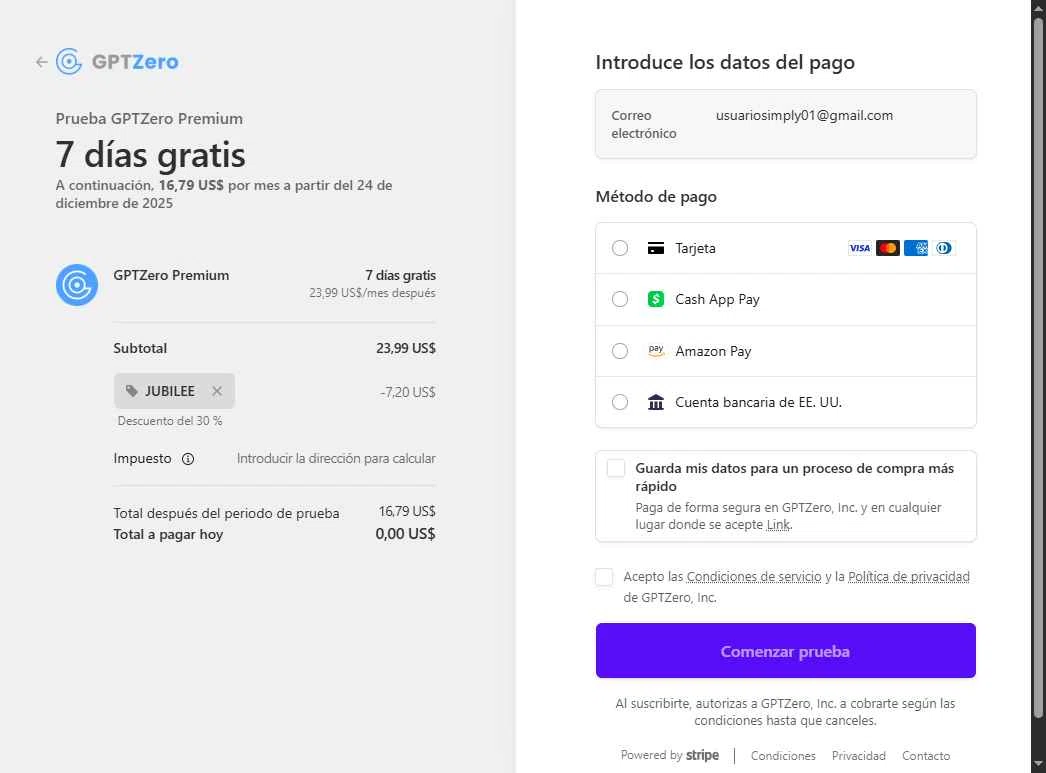Image resolution: width=1046 pixels, height=773 pixels.
Task: Click 'Descuento del 30 %' text
Action: (170, 421)
